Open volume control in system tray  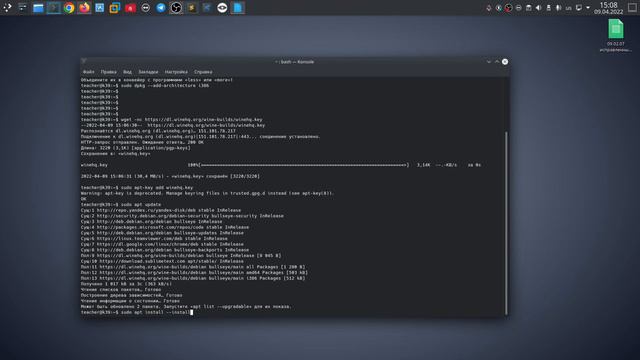(538, 8)
